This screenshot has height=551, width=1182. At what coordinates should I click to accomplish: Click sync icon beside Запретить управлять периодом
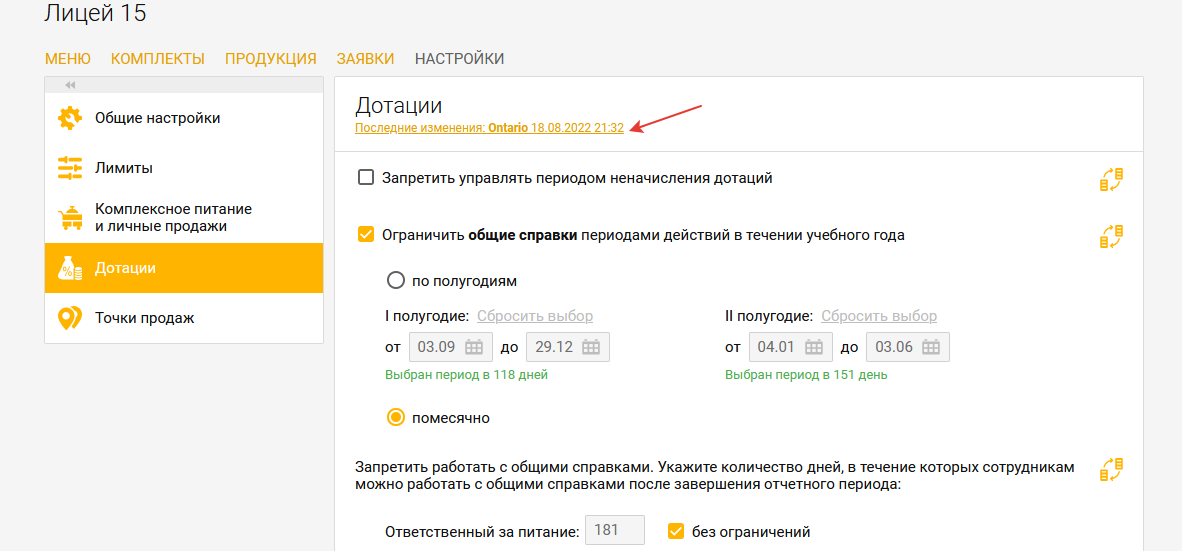(x=1111, y=179)
